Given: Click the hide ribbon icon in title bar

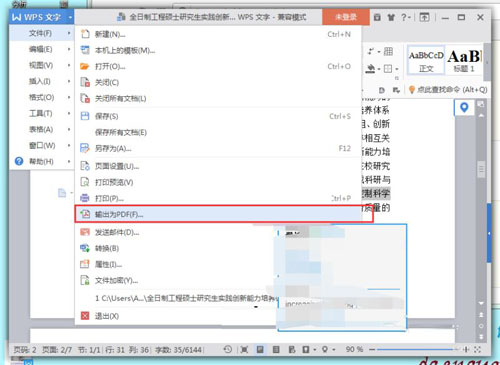Looking at the screenshot, I should [x=424, y=17].
